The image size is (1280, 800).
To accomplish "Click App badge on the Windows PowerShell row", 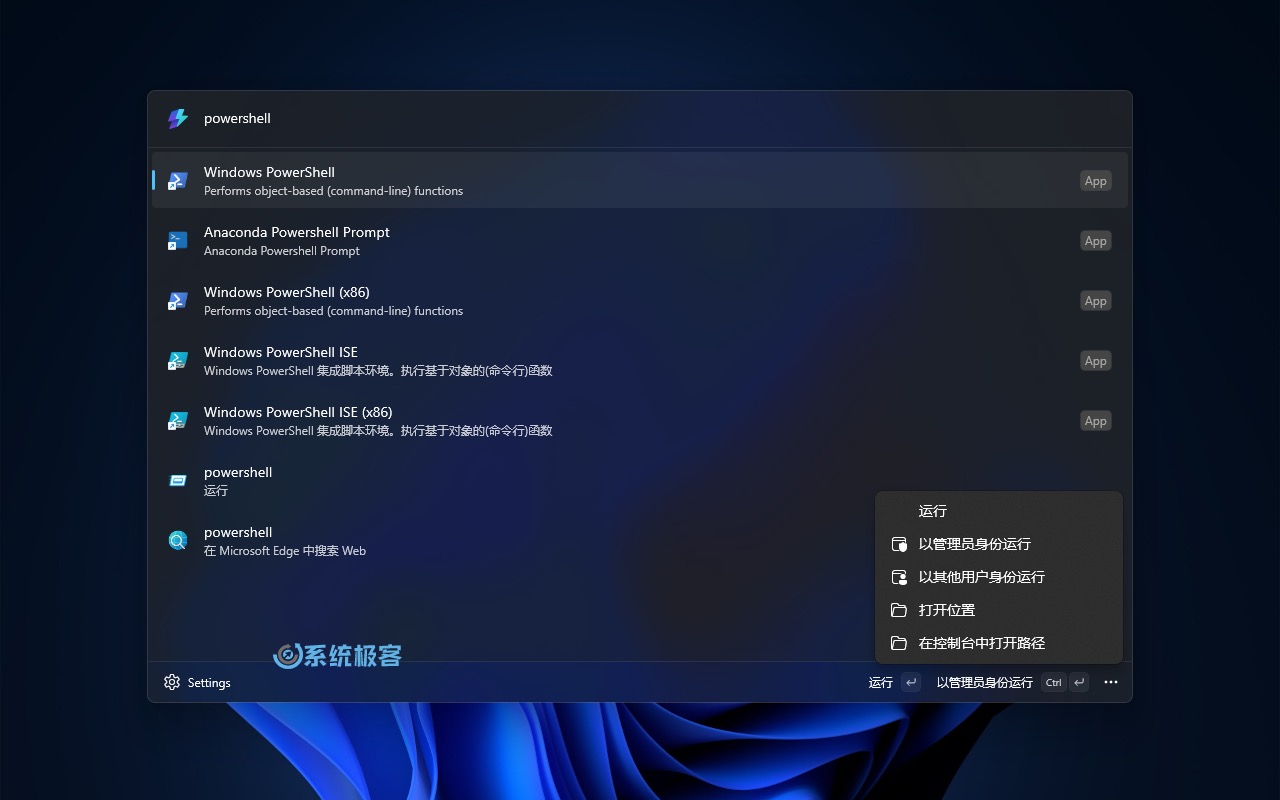I will pyautogui.click(x=1096, y=181).
